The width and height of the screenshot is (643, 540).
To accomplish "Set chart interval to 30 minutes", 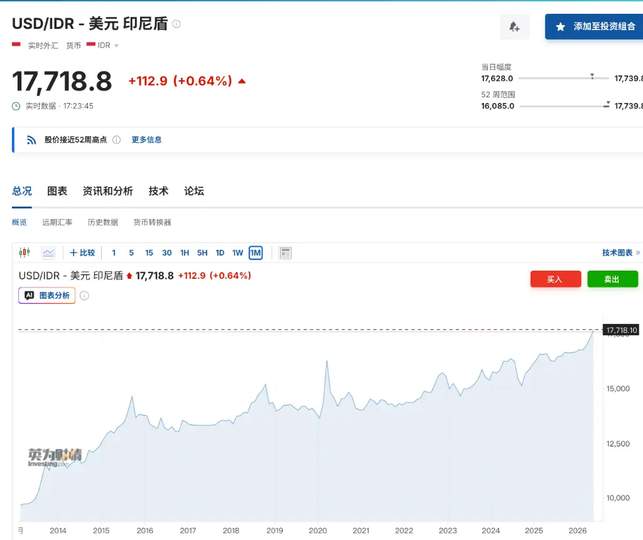I will click(x=167, y=253).
